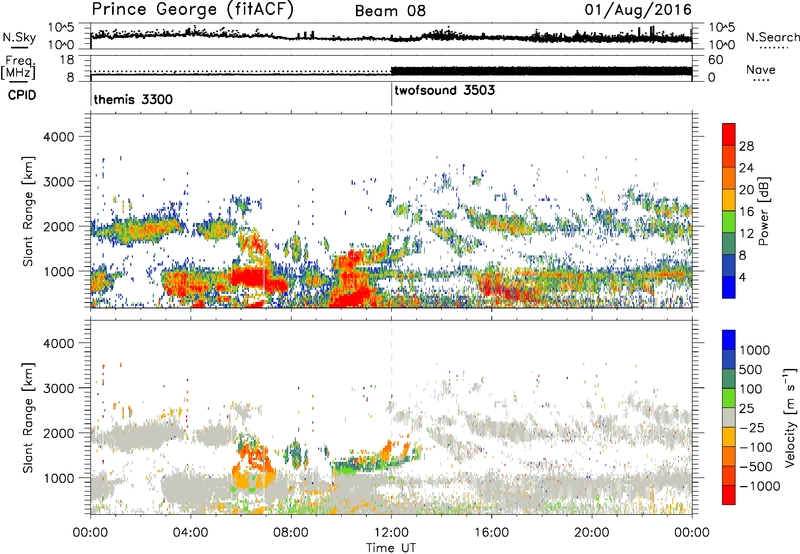800x554 pixels.
Task: Click the 'CPID' row label
Action: click(x=22, y=95)
